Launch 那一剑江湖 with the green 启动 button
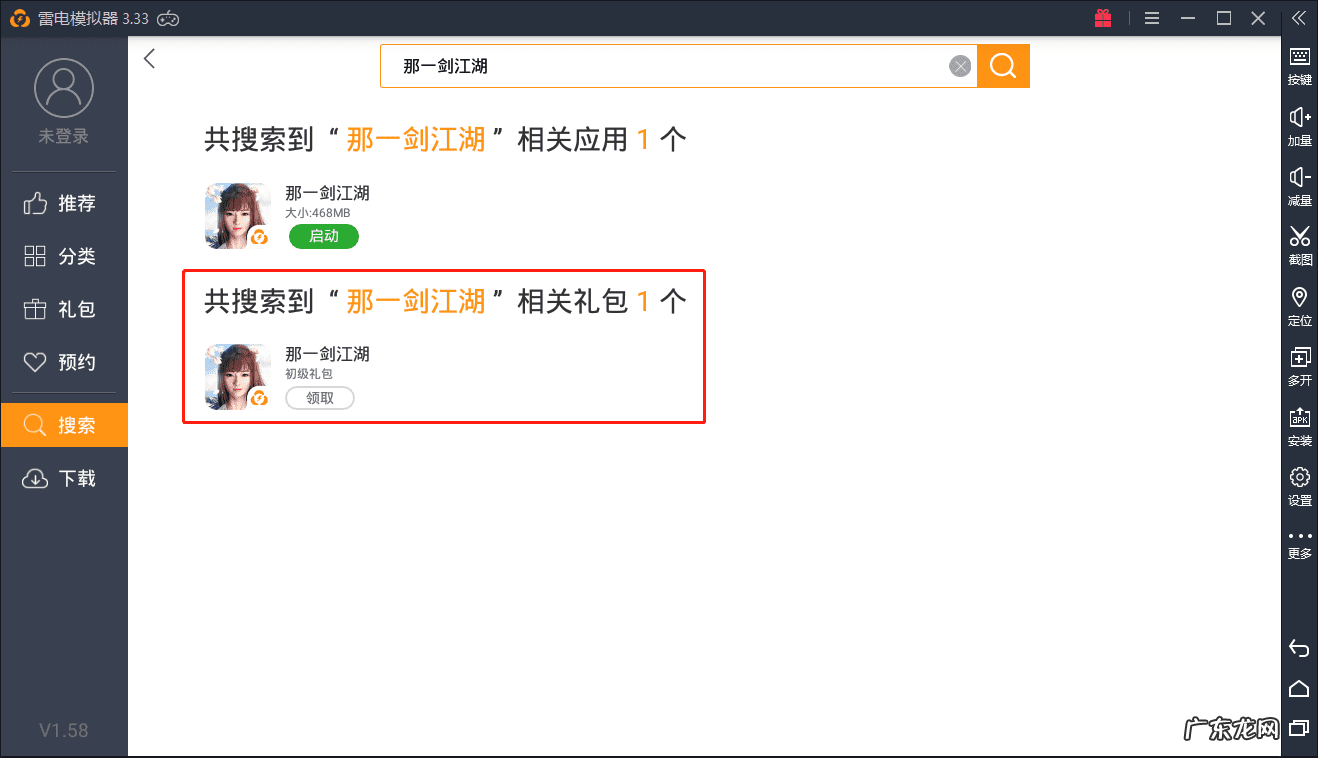The width and height of the screenshot is (1318, 758). pos(323,237)
